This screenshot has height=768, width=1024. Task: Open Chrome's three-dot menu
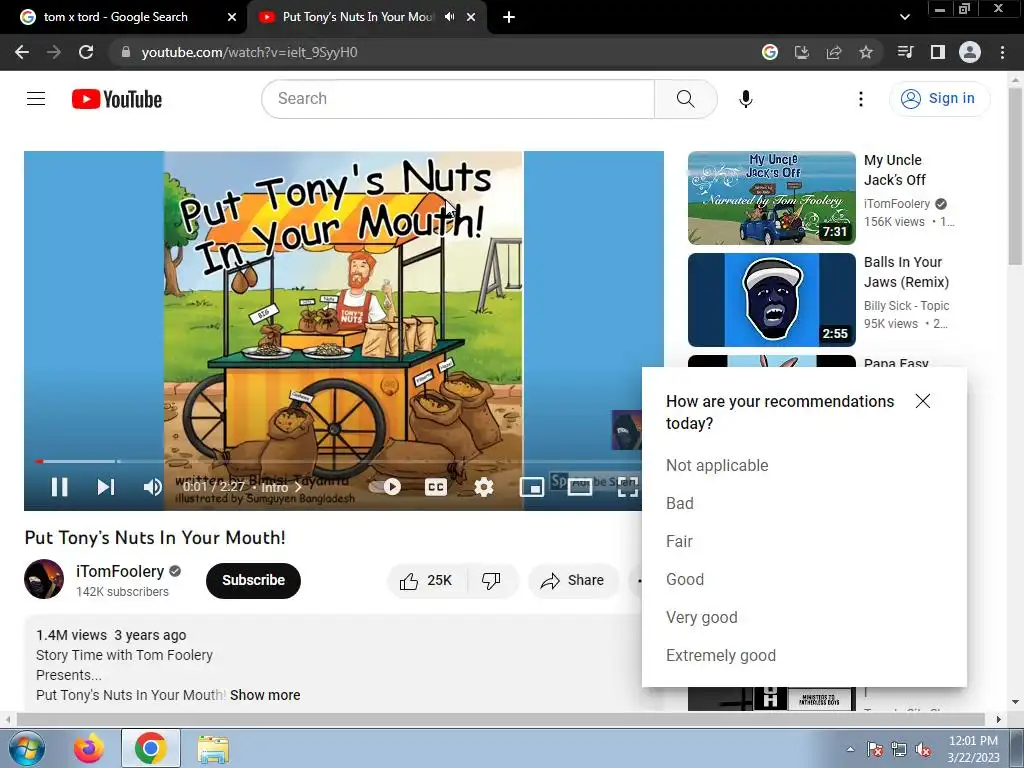coord(1002,52)
